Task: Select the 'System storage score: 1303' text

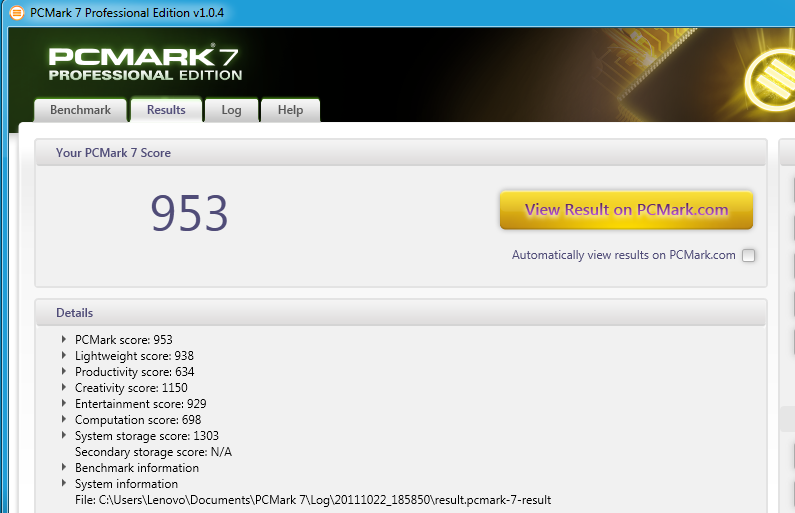Action: click(x=147, y=436)
